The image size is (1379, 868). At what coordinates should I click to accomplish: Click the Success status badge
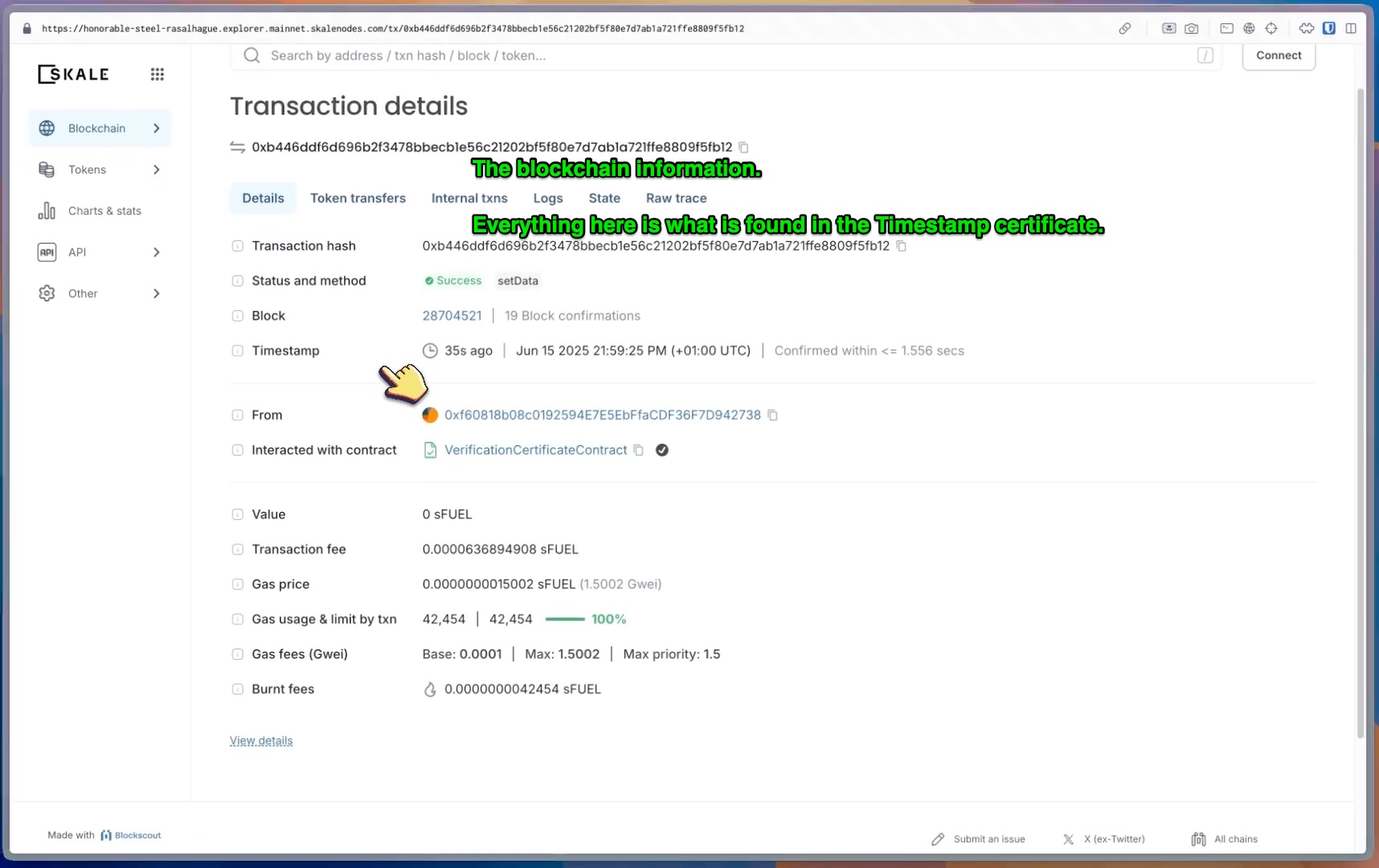pyautogui.click(x=452, y=281)
